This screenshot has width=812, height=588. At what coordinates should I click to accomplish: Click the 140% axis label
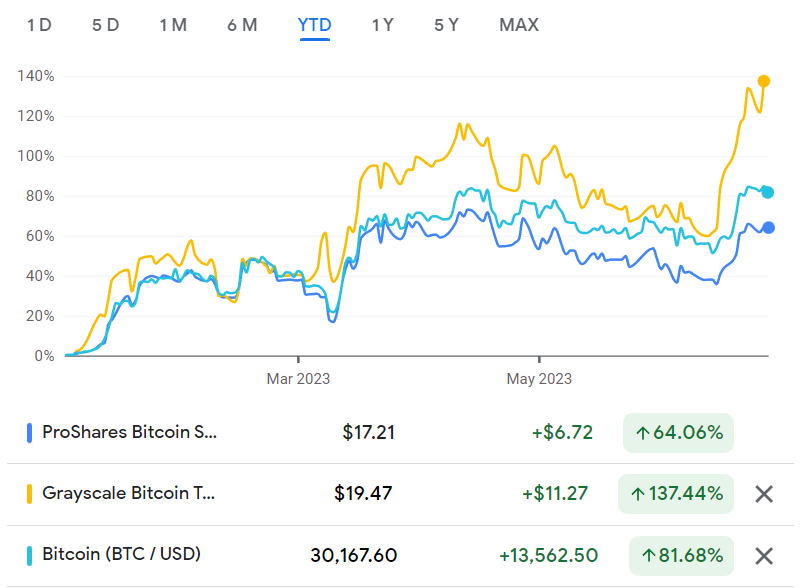coord(36,76)
